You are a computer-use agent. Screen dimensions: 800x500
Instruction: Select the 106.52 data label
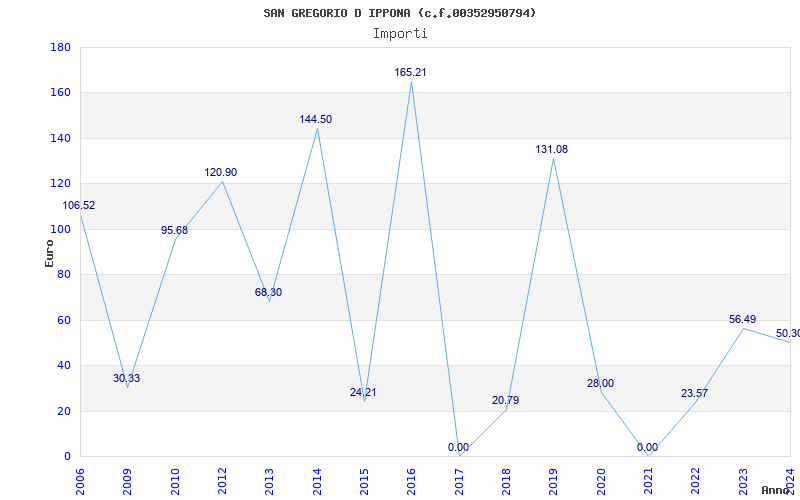[79, 206]
